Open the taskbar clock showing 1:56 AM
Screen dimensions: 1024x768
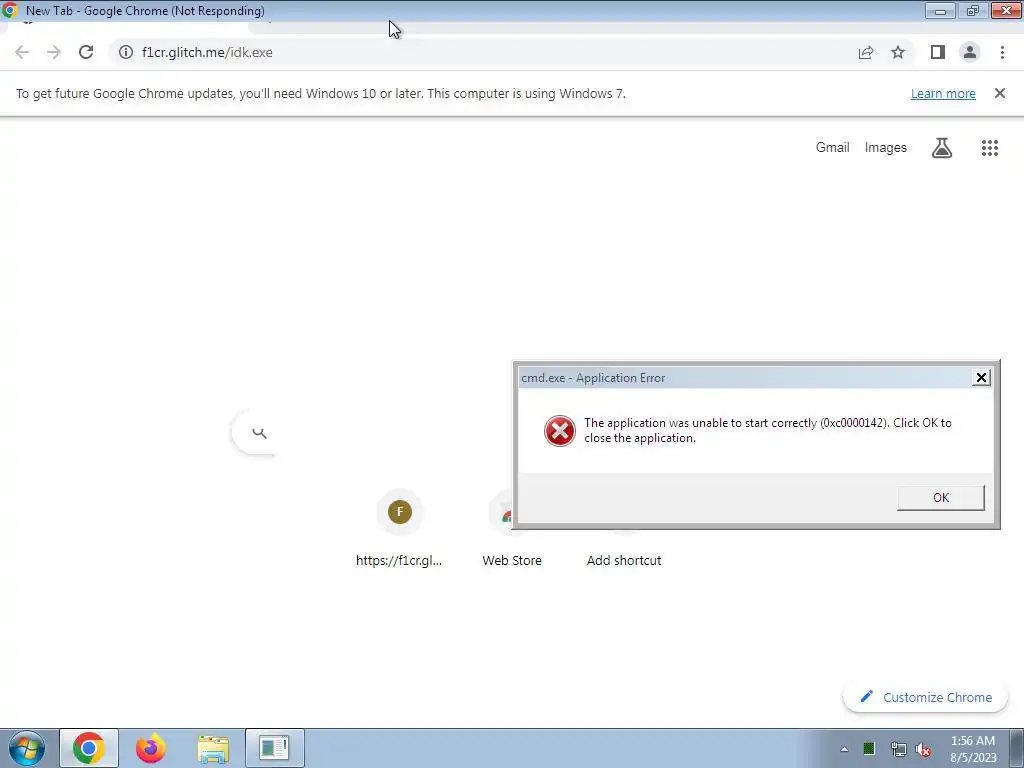(973, 749)
